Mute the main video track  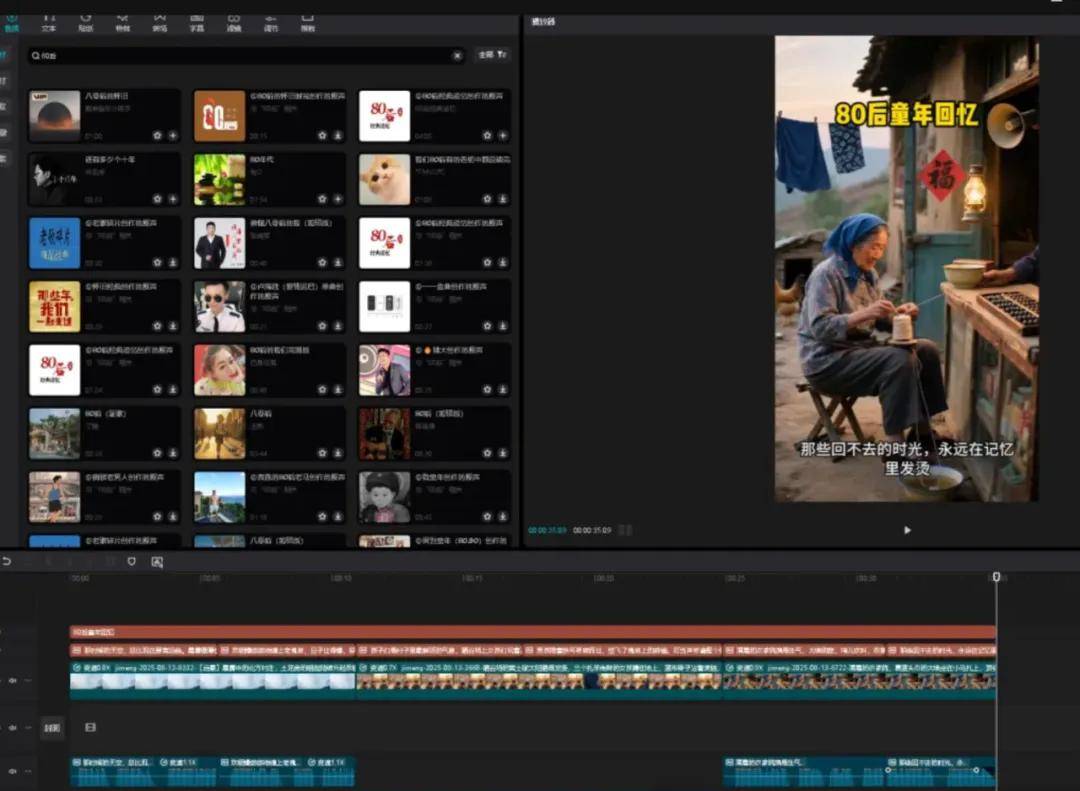point(13,680)
